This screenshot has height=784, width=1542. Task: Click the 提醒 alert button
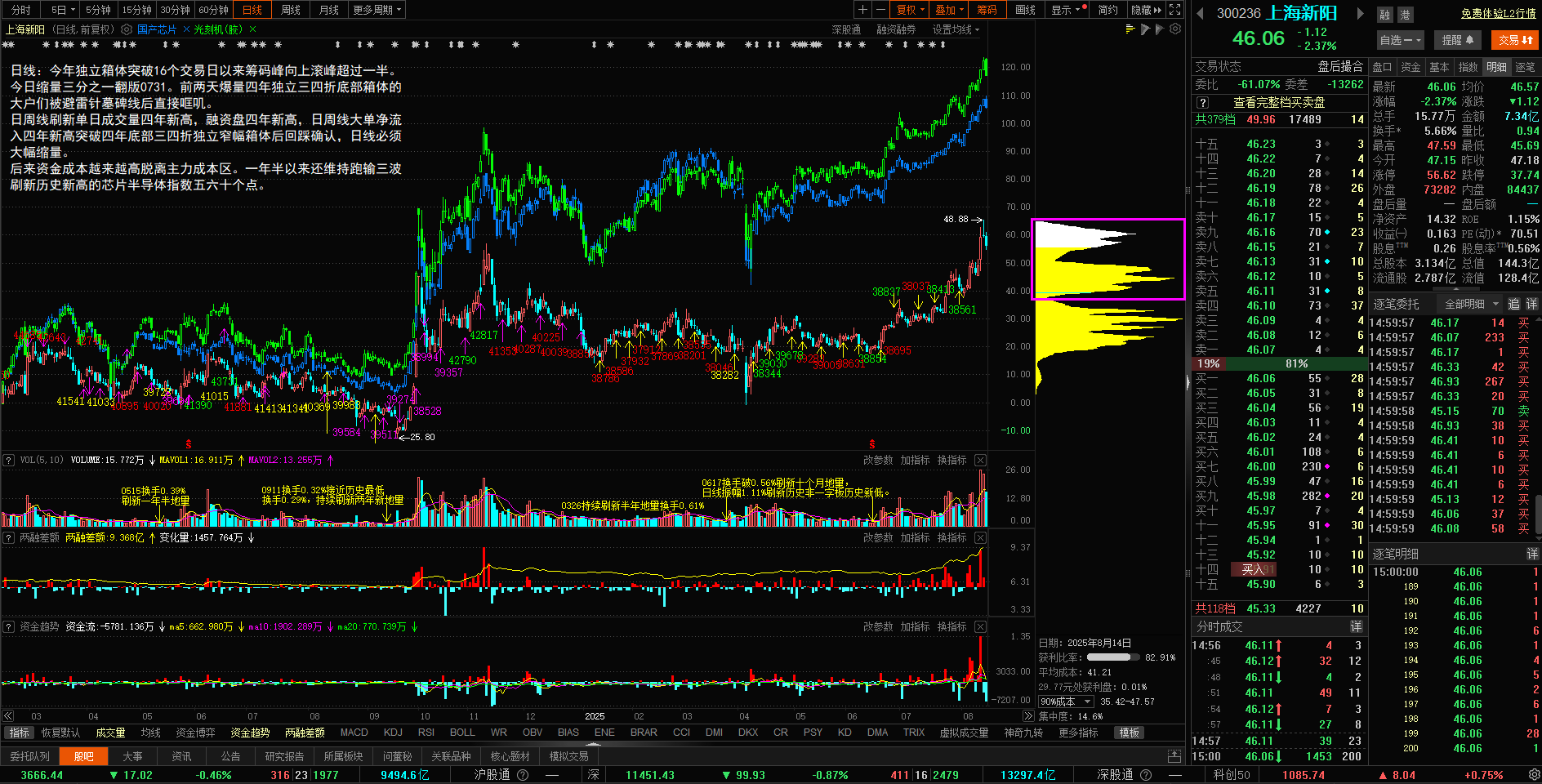tap(1457, 39)
